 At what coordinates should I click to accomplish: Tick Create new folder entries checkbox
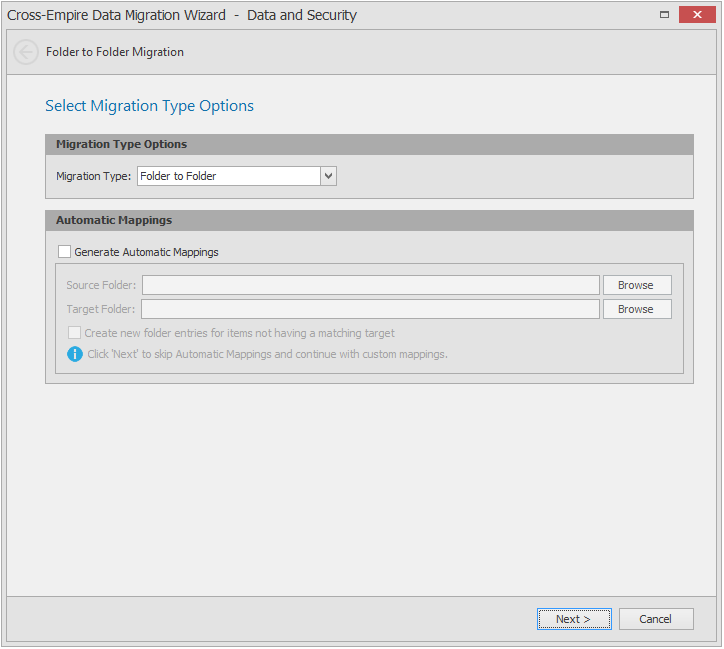pyautogui.click(x=74, y=333)
